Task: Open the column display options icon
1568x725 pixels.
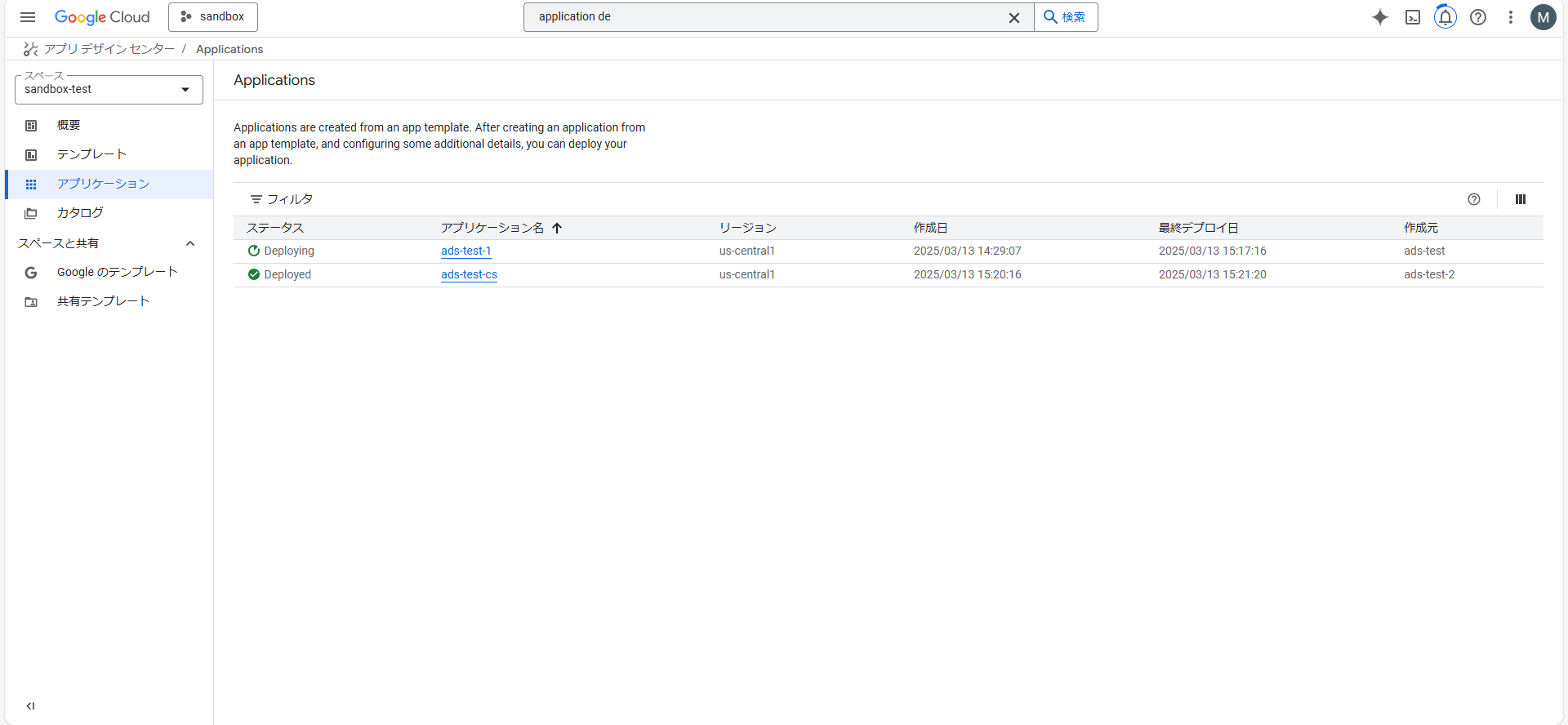Action: click(1521, 199)
